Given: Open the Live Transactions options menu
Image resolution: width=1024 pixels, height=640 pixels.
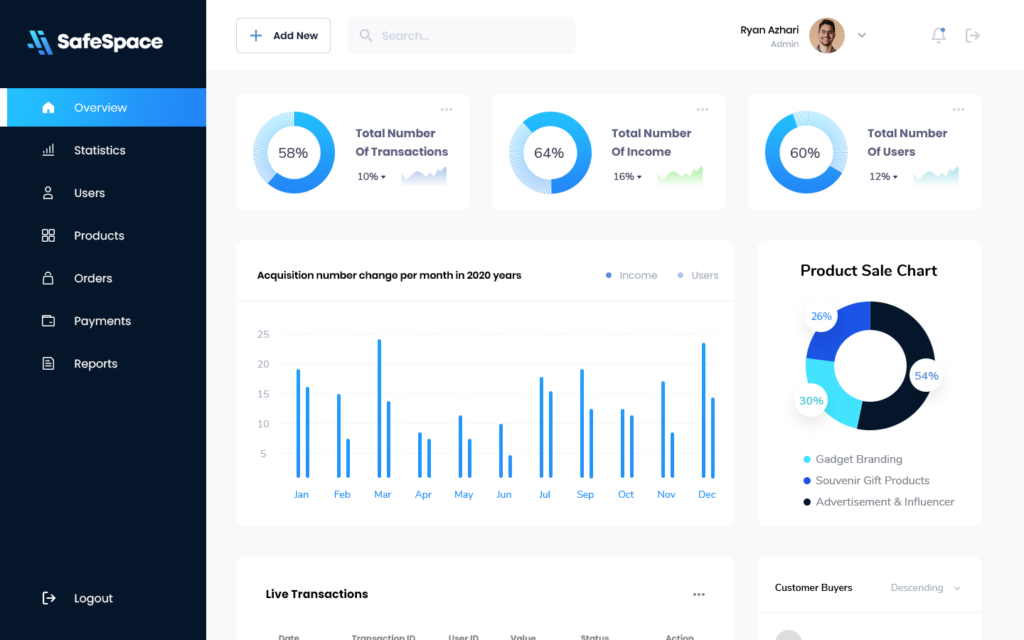Looking at the screenshot, I should pyautogui.click(x=699, y=595).
